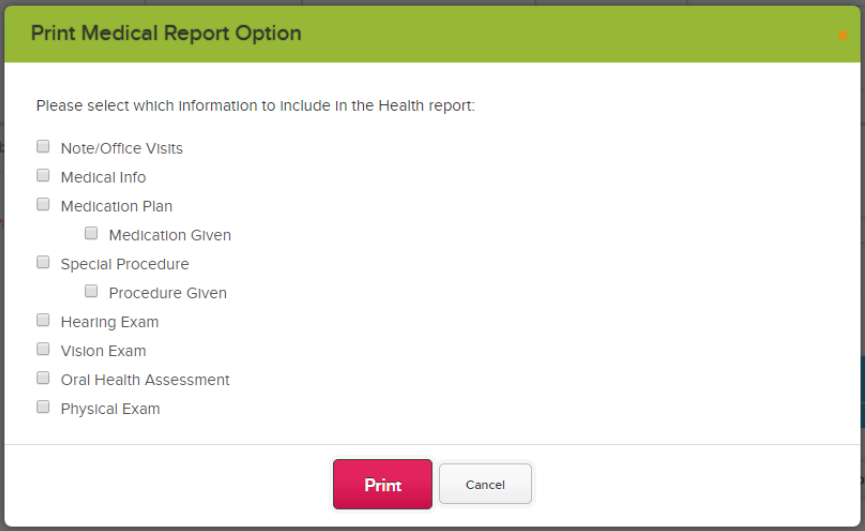The image size is (865, 531).
Task: Include Hearing Exam via its checkbox
Action: tap(43, 320)
